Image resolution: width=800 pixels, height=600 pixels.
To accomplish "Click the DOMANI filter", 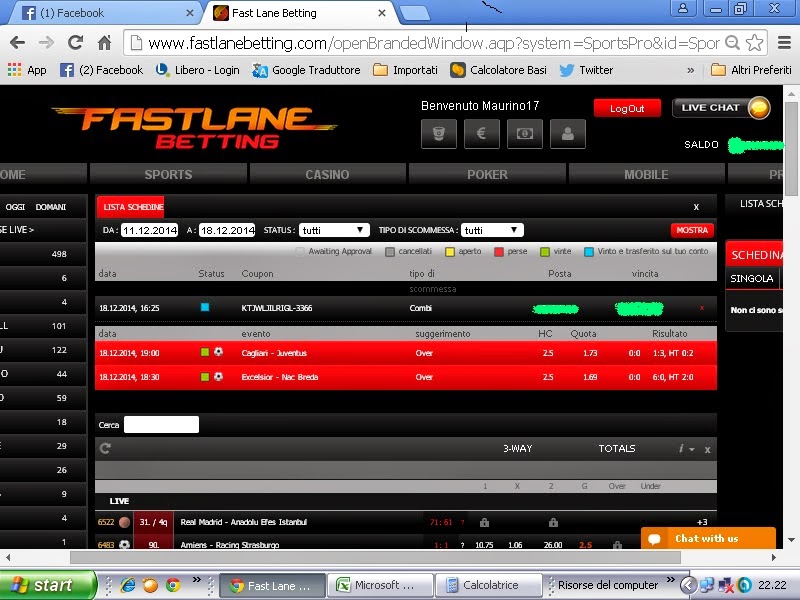I will tap(51, 207).
